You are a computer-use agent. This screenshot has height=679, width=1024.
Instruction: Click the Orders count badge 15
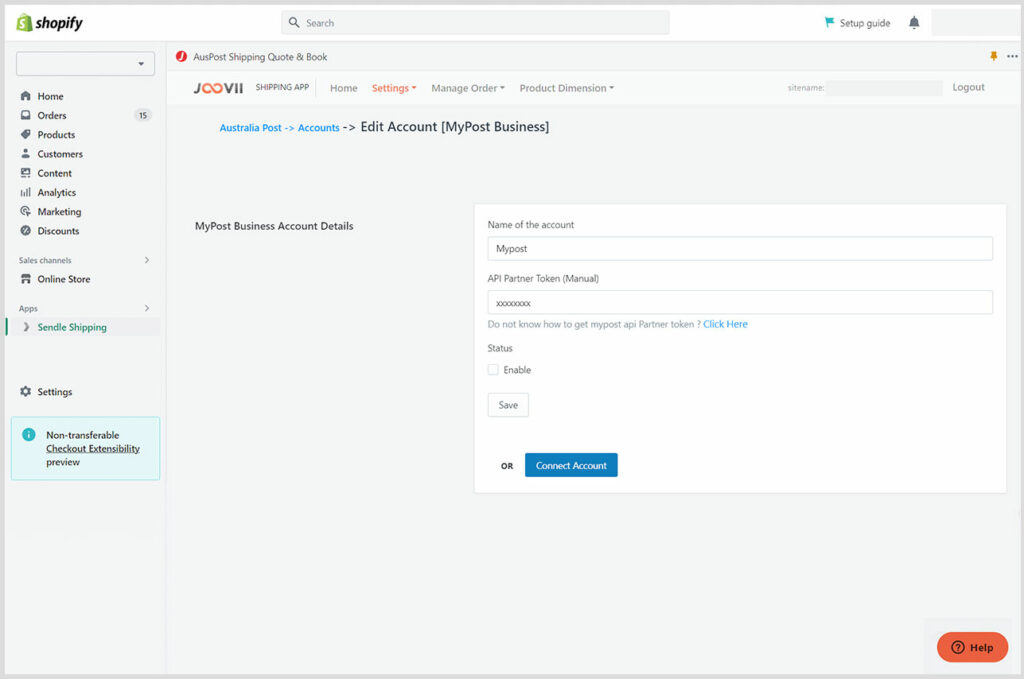pyautogui.click(x=142, y=116)
